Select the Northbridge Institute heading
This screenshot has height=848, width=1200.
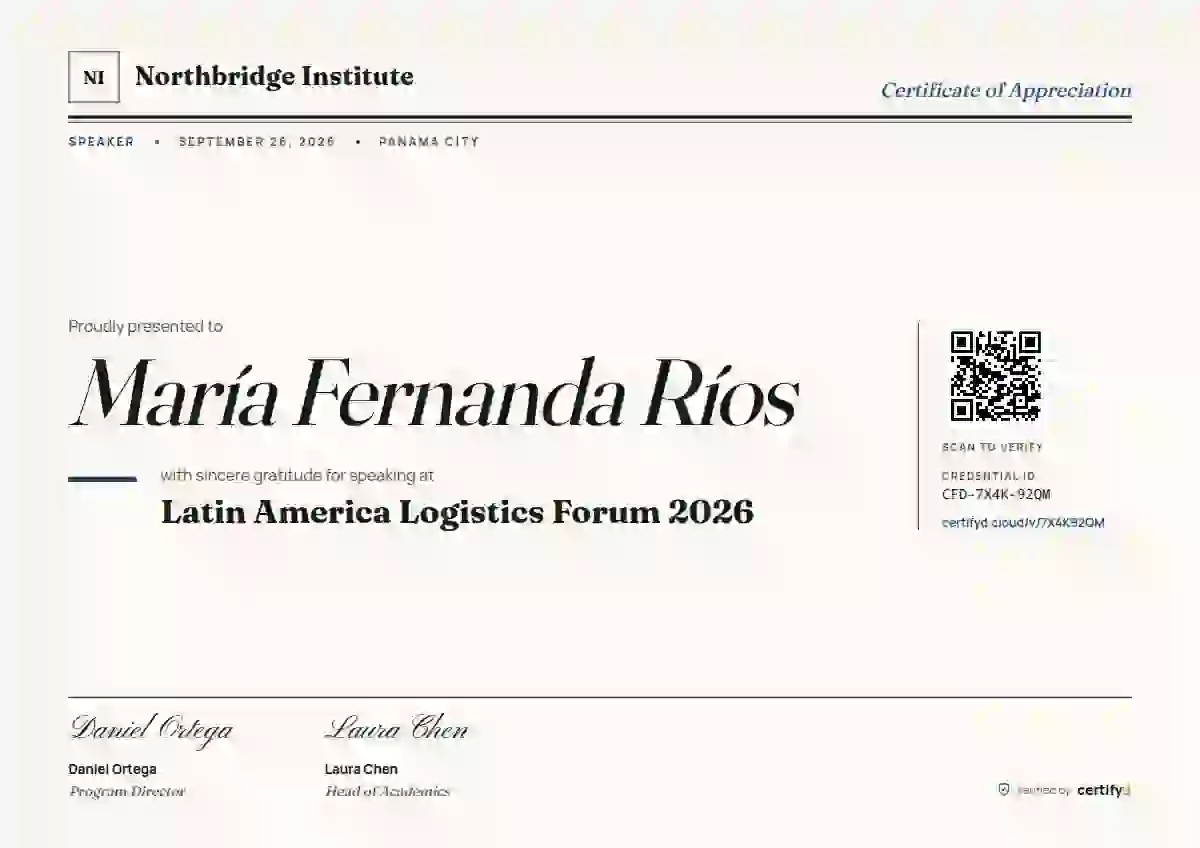[x=274, y=76]
